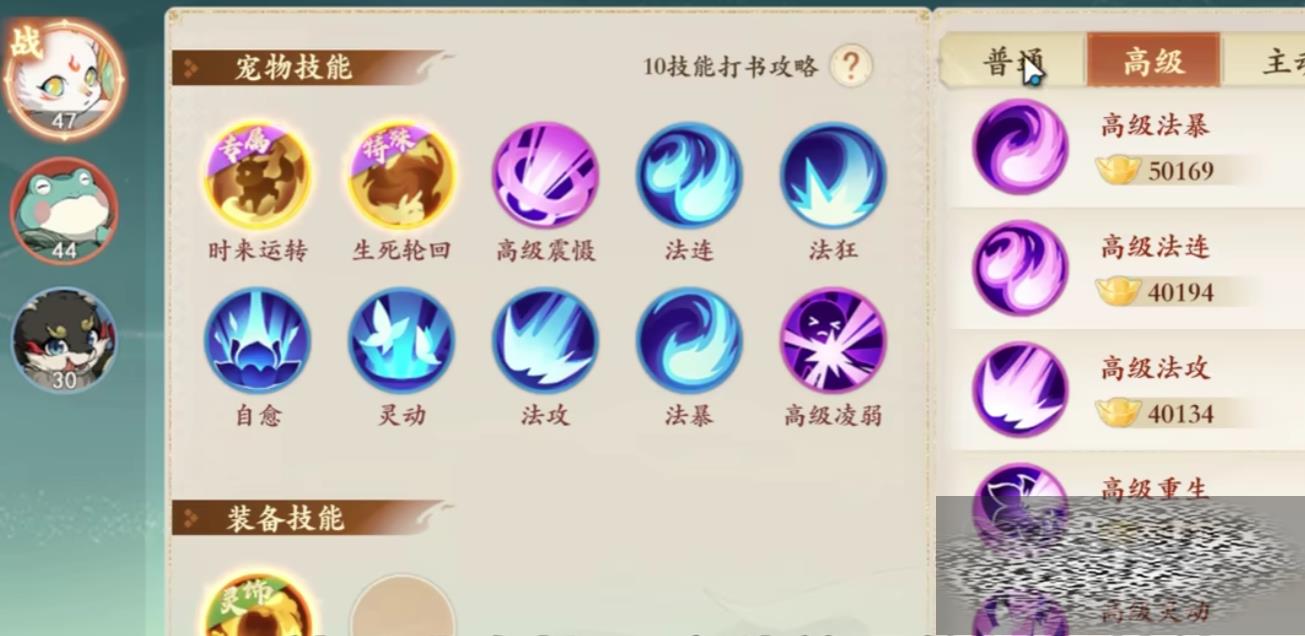The image size is (1305, 636).
Task: Click the 法暴 skill icon
Action: click(x=689, y=341)
